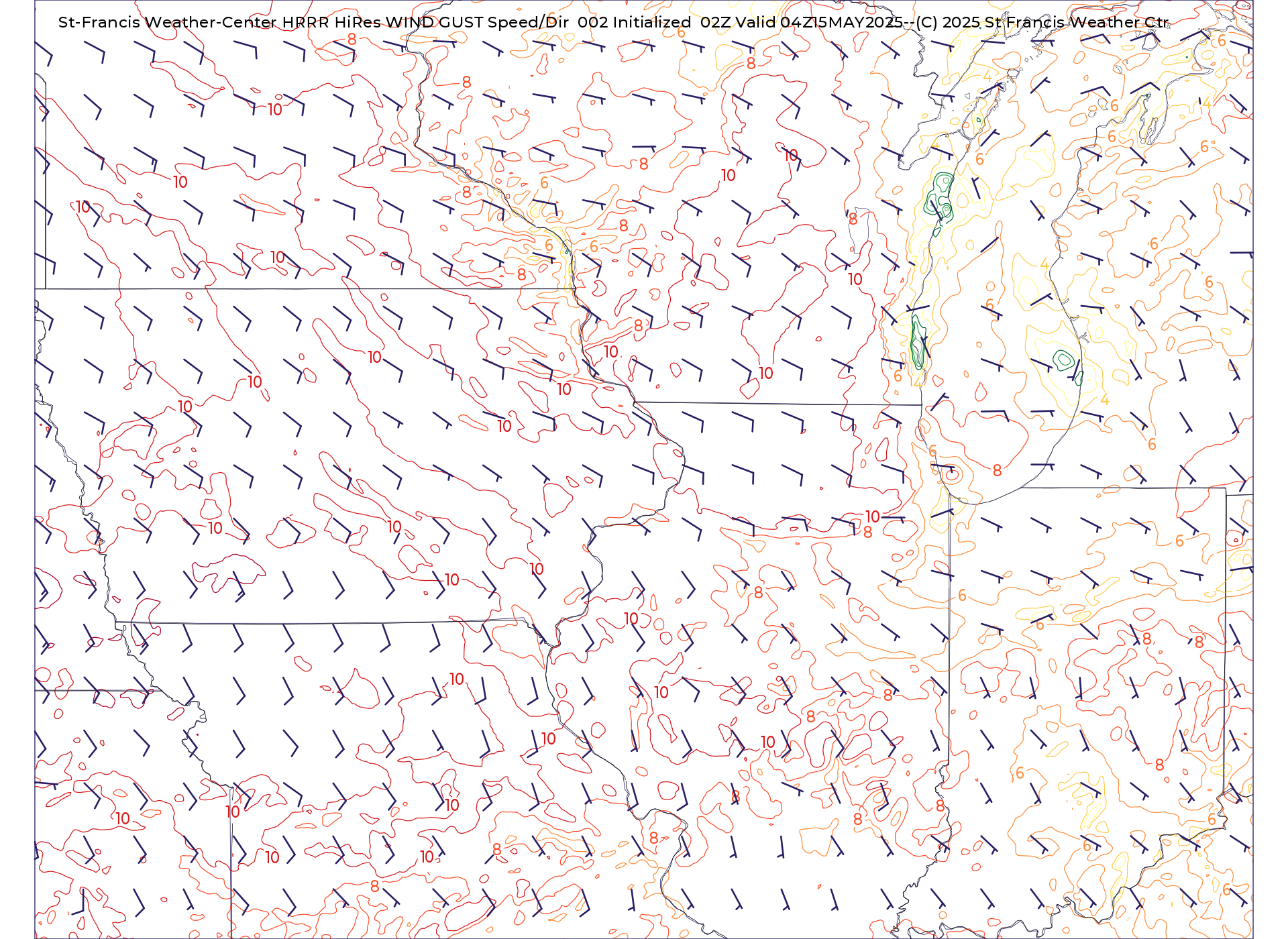Screen dimensions: 1288x939
Task: Click the 'HRRR HiRes WIND GUST Speed/Dir' title text
Action: tap(425, 22)
